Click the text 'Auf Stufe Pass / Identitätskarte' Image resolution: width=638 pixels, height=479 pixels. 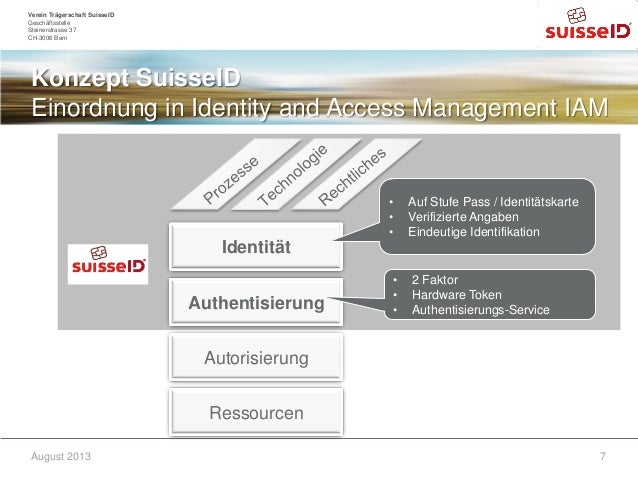point(493,201)
